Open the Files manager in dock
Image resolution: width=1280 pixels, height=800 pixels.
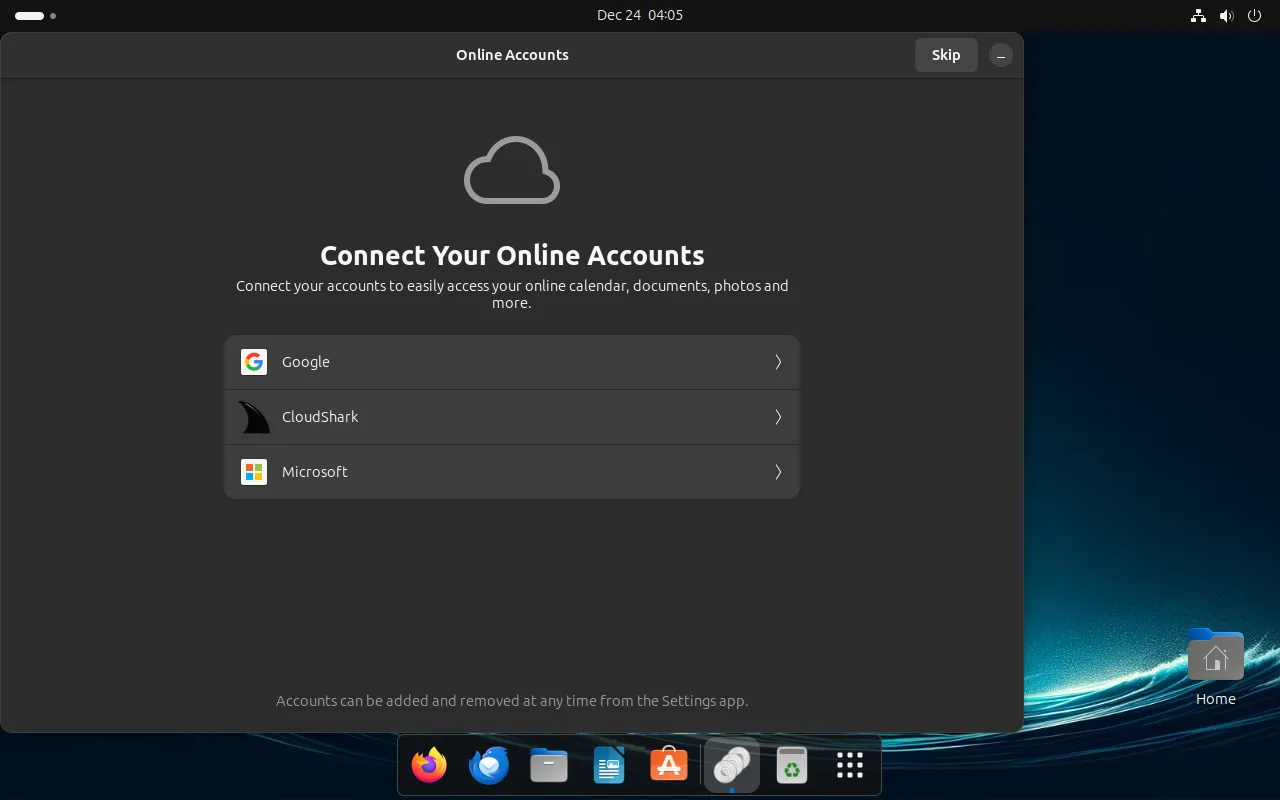click(549, 766)
